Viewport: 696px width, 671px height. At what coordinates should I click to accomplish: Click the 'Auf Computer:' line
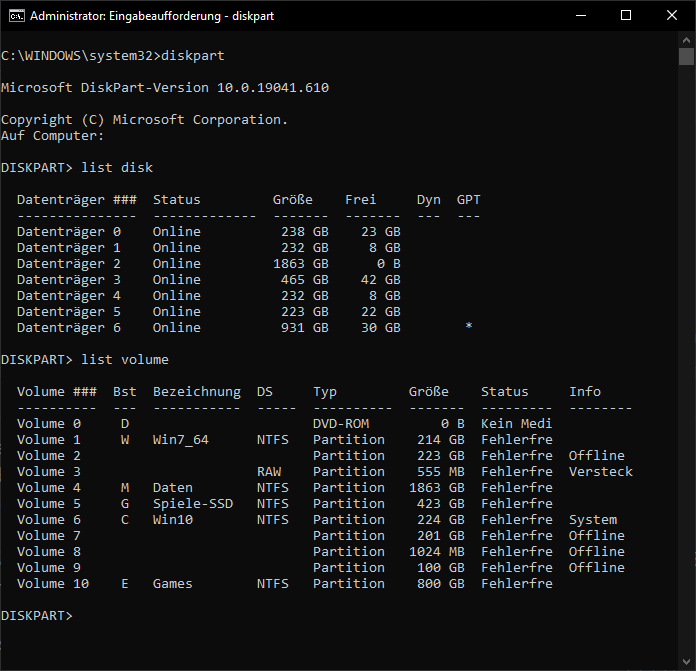(x=52, y=136)
